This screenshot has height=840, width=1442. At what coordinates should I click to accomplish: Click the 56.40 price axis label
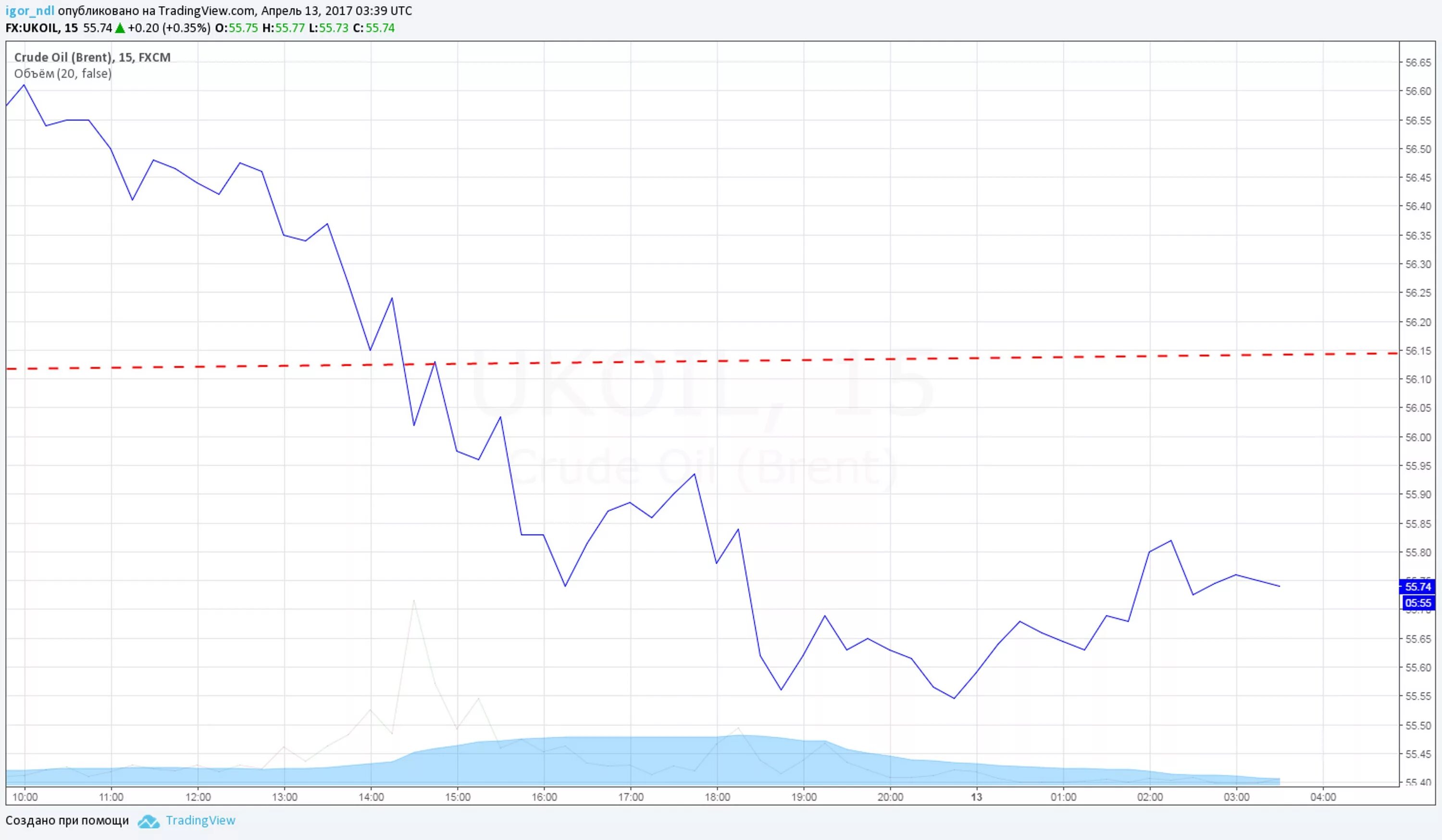coord(1418,207)
